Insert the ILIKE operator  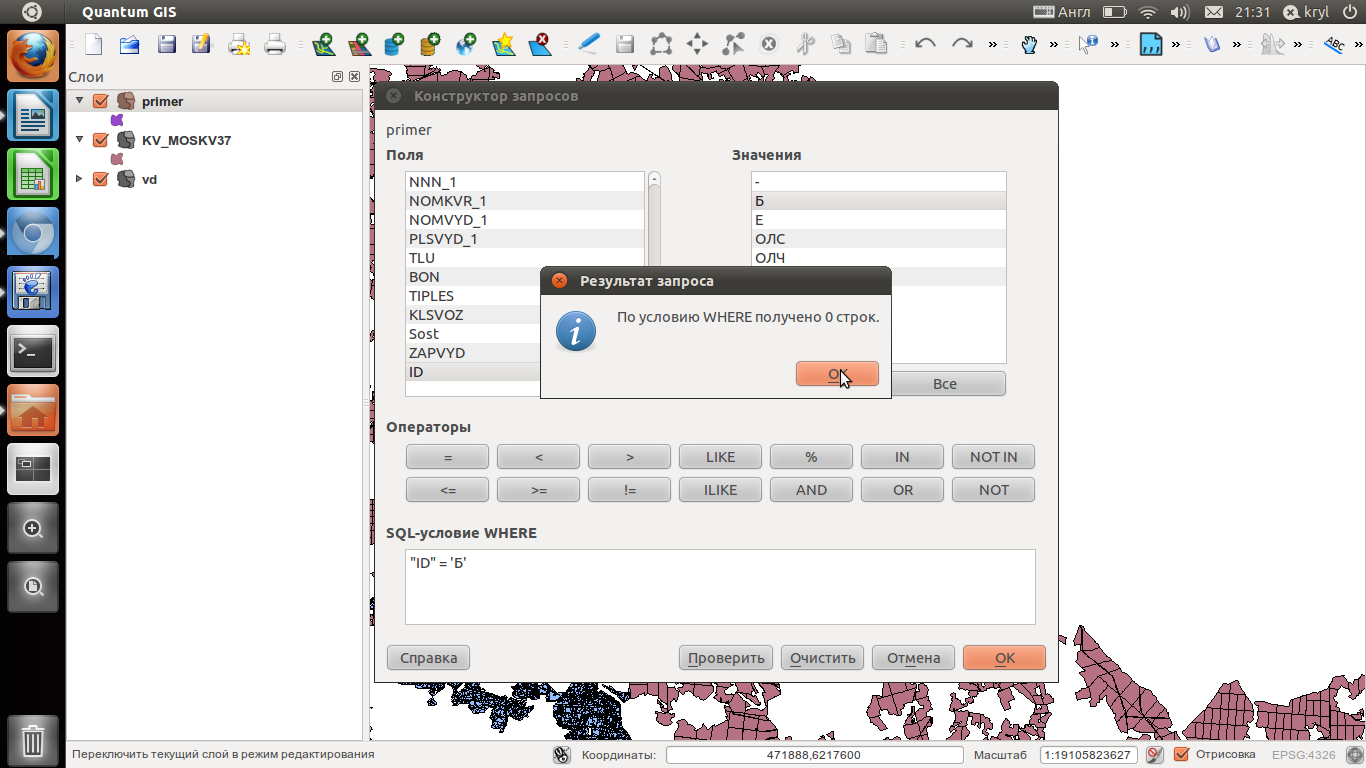point(720,490)
